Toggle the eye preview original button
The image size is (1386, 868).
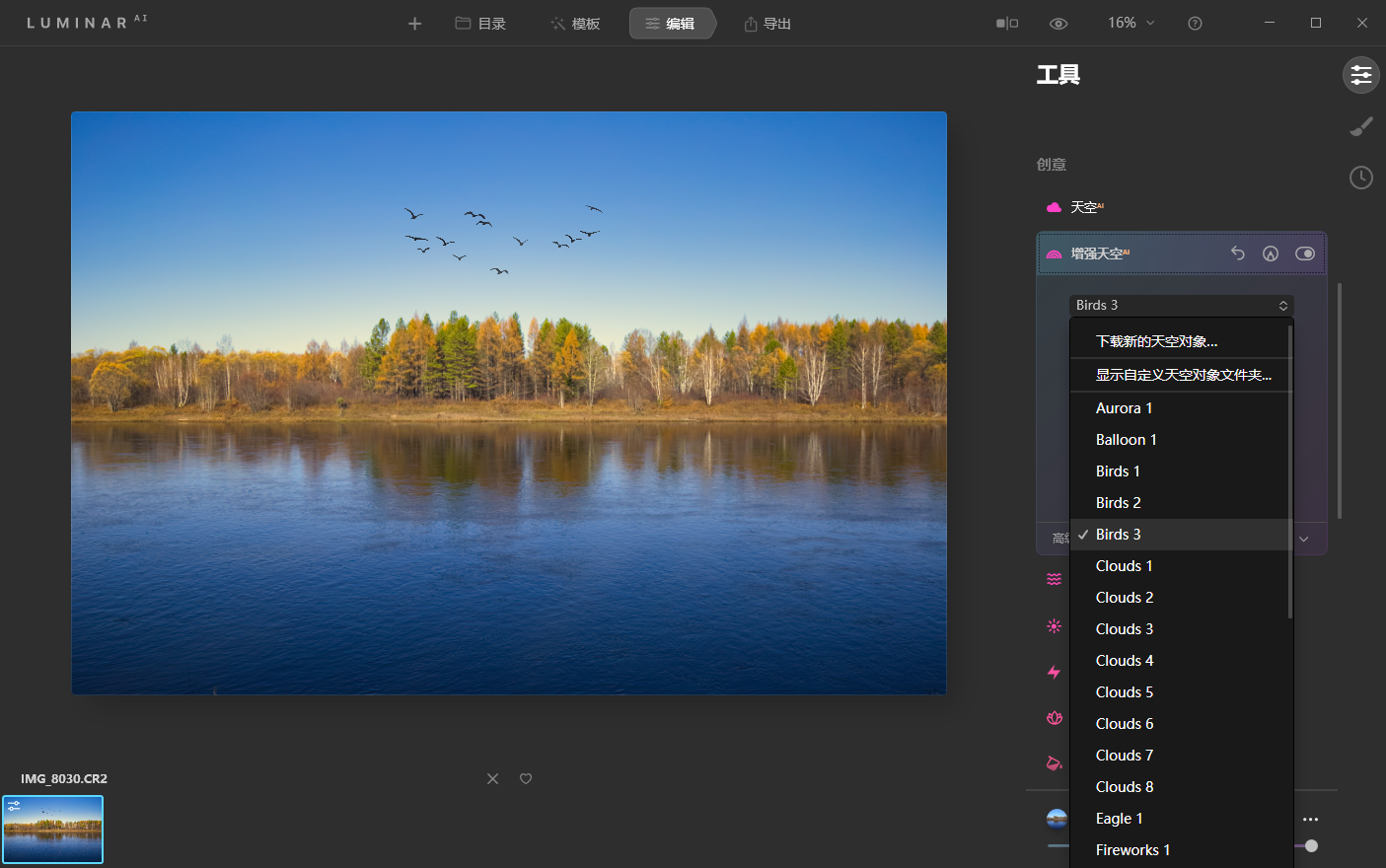(1058, 24)
